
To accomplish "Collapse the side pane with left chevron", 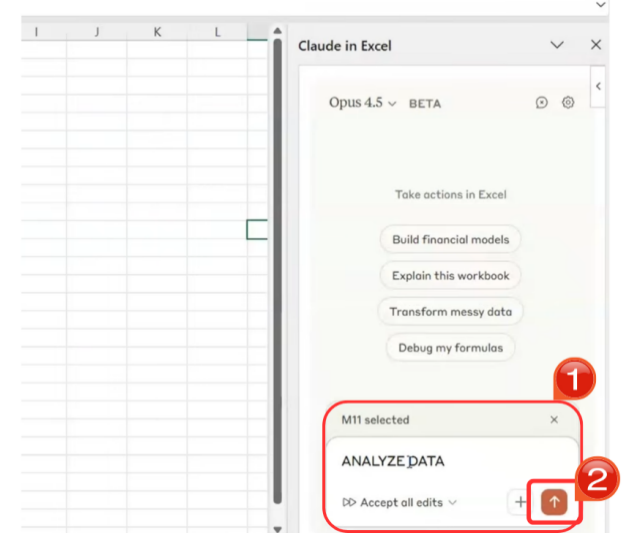I will 598,86.
